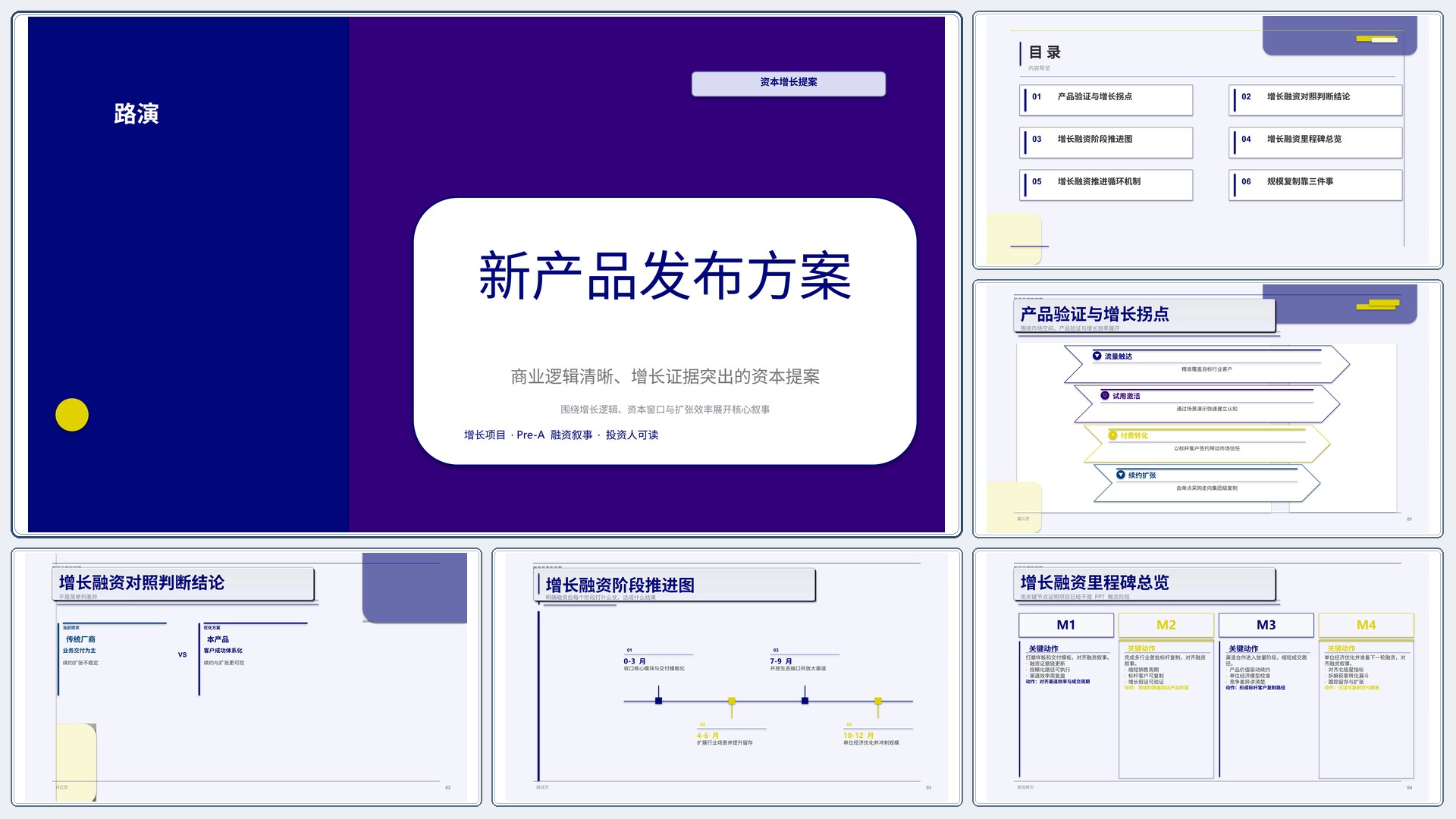Viewport: 1456px width, 819px height.
Task: Choose agenda item 05 增长融资推进循环机制
Action: click(x=1106, y=184)
